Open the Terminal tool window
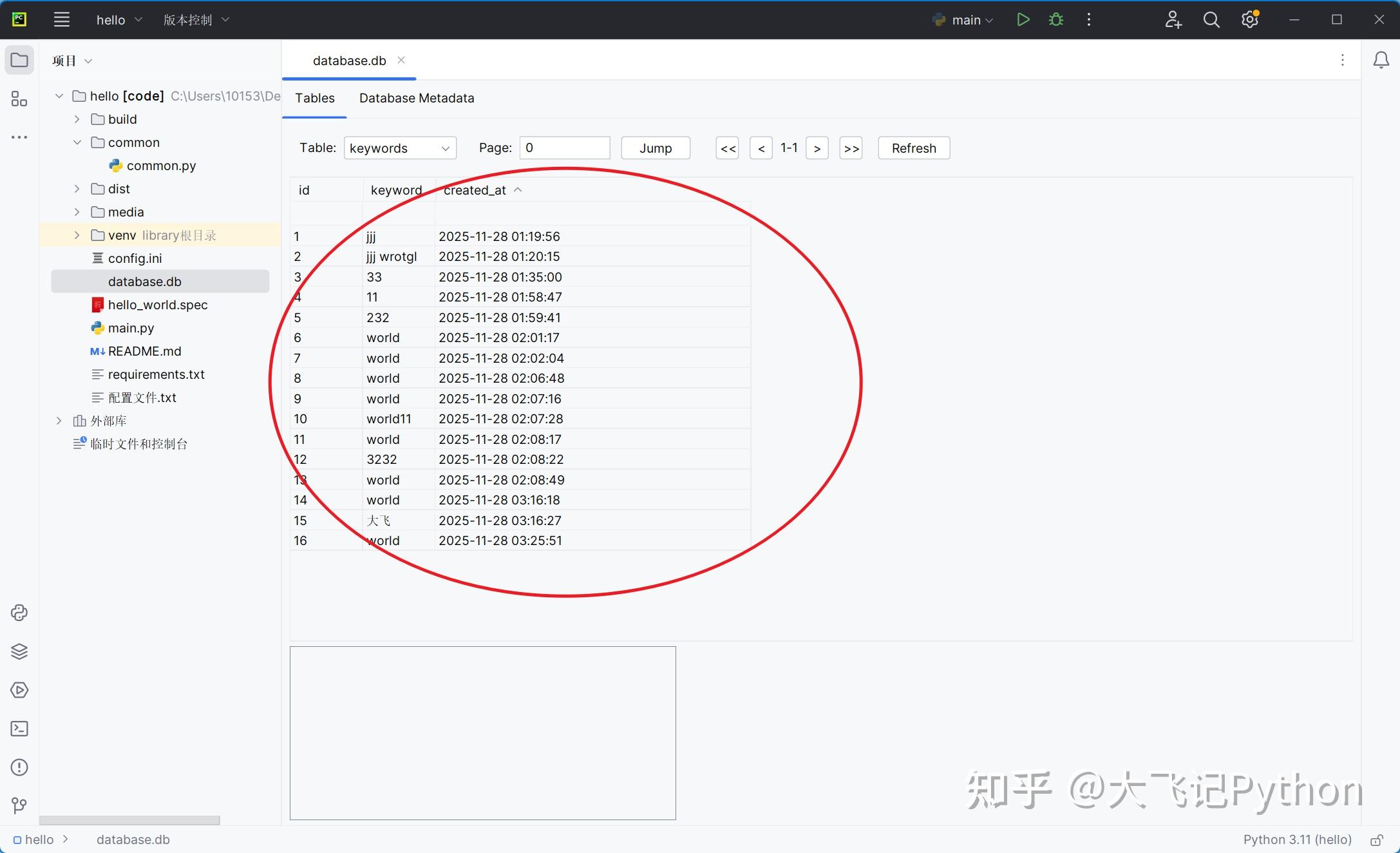The width and height of the screenshot is (1400, 853). tap(19, 729)
